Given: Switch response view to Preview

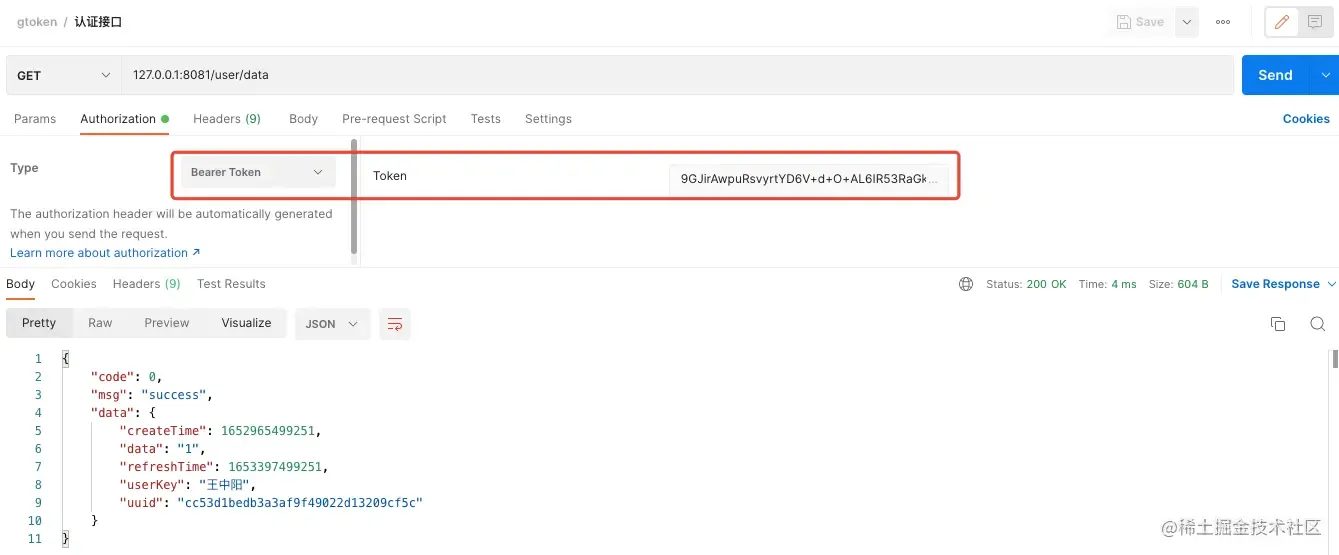Looking at the screenshot, I should 167,323.
